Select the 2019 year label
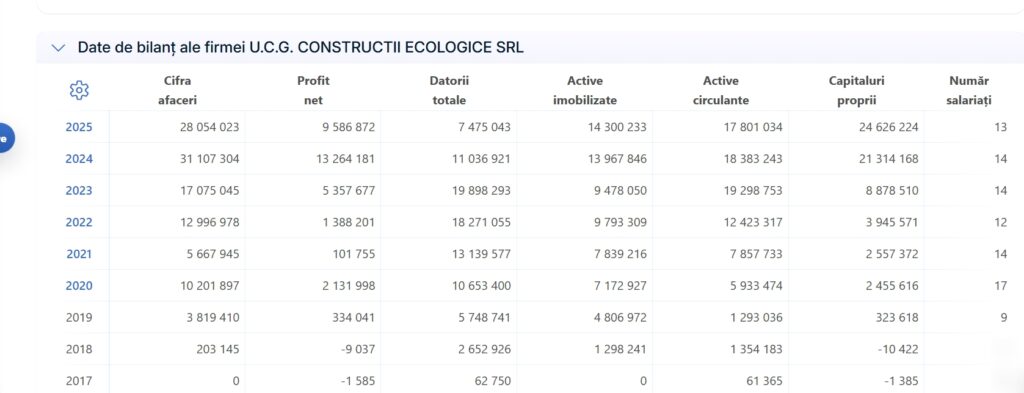This screenshot has height=393, width=1024. pyautogui.click(x=79, y=317)
